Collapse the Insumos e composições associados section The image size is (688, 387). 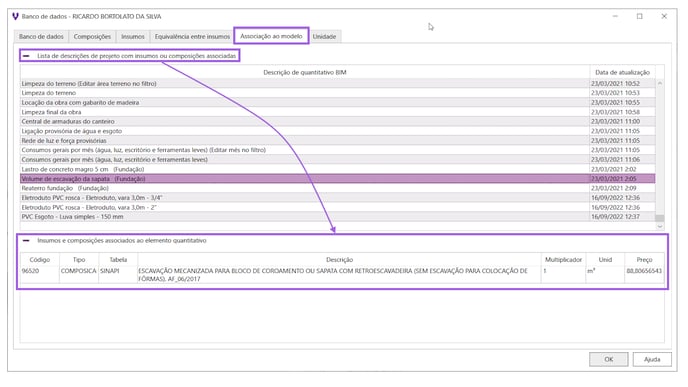coord(26,240)
